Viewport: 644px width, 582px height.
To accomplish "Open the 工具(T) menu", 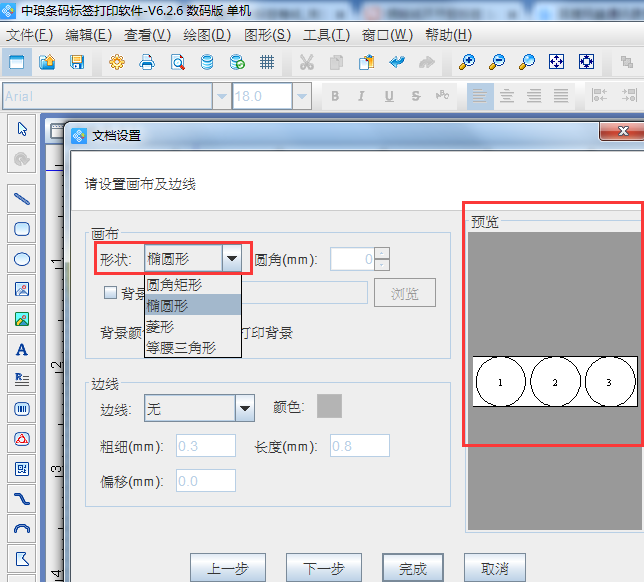I will tap(326, 34).
